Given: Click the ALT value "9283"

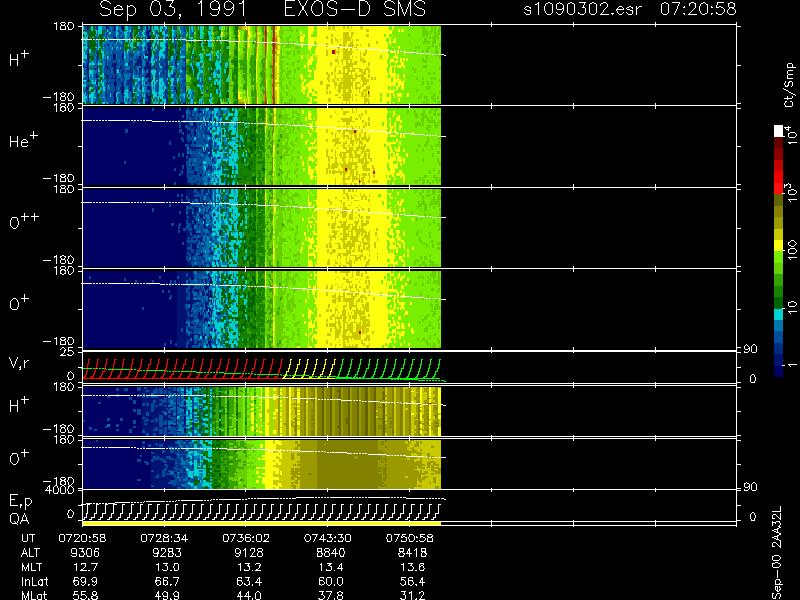Looking at the screenshot, I should click(167, 553).
